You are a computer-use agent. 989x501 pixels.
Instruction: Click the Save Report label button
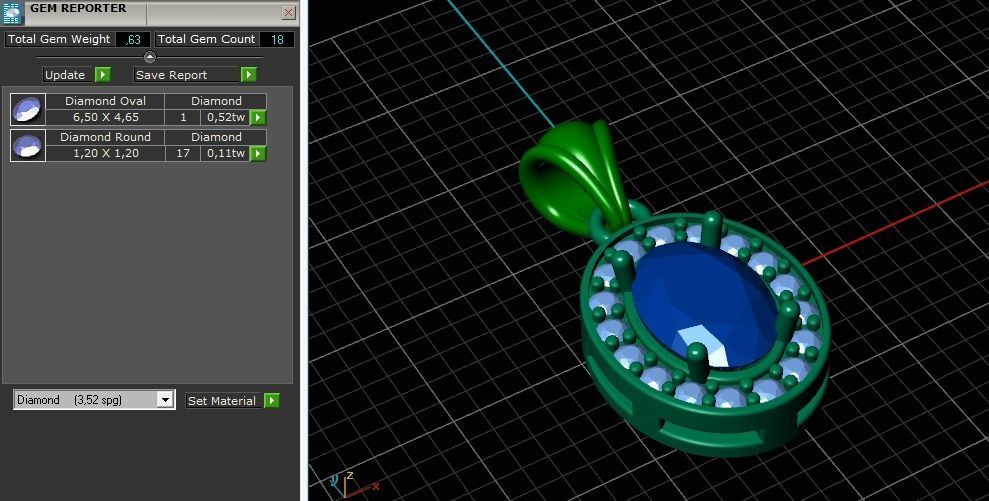coord(187,74)
